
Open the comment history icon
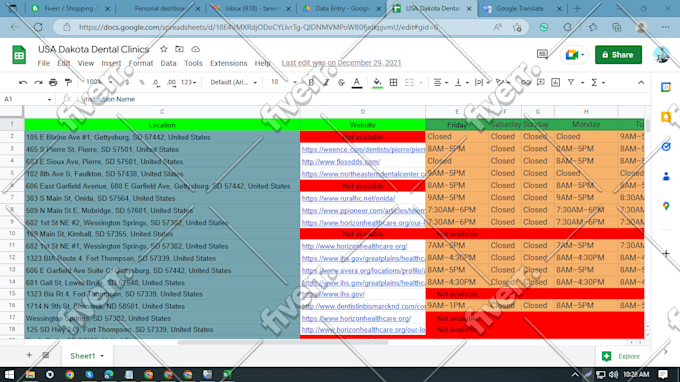tap(542, 54)
